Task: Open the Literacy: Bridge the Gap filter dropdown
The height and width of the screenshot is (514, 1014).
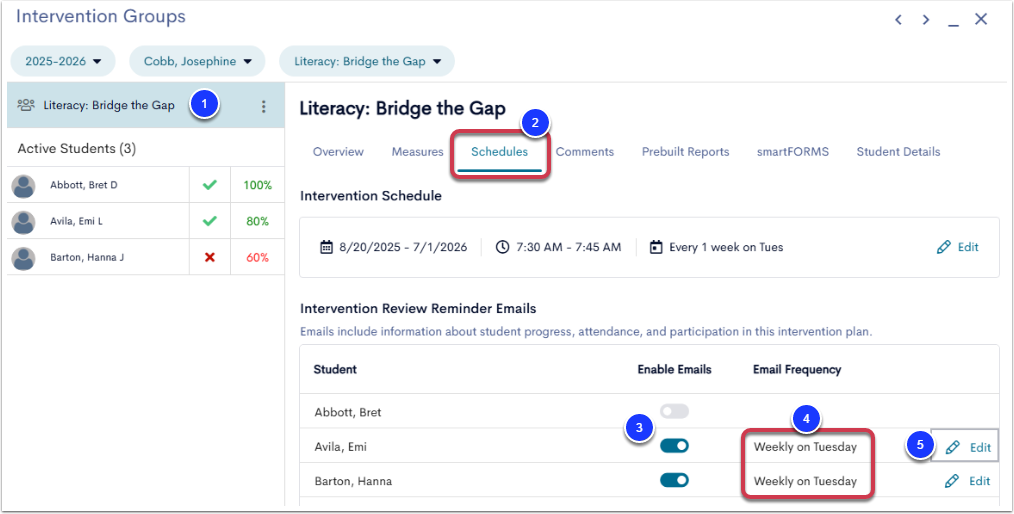Action: point(367,61)
